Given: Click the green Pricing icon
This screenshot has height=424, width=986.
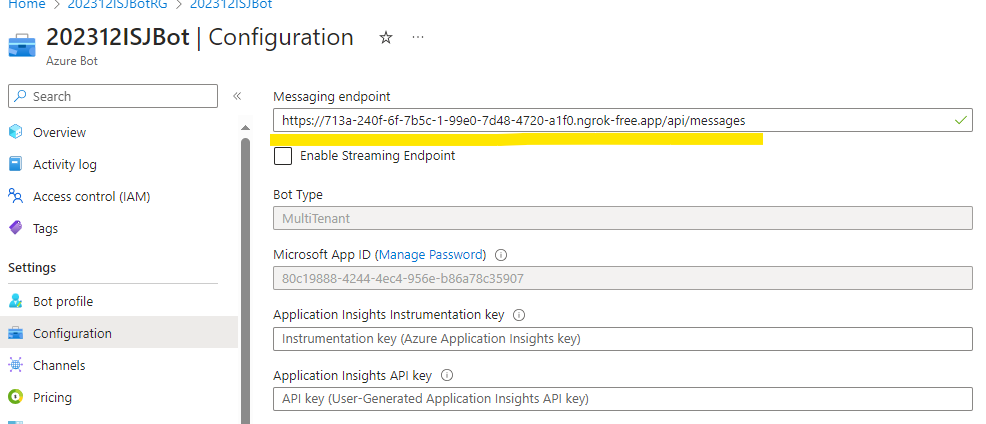Looking at the screenshot, I should pos(15,397).
